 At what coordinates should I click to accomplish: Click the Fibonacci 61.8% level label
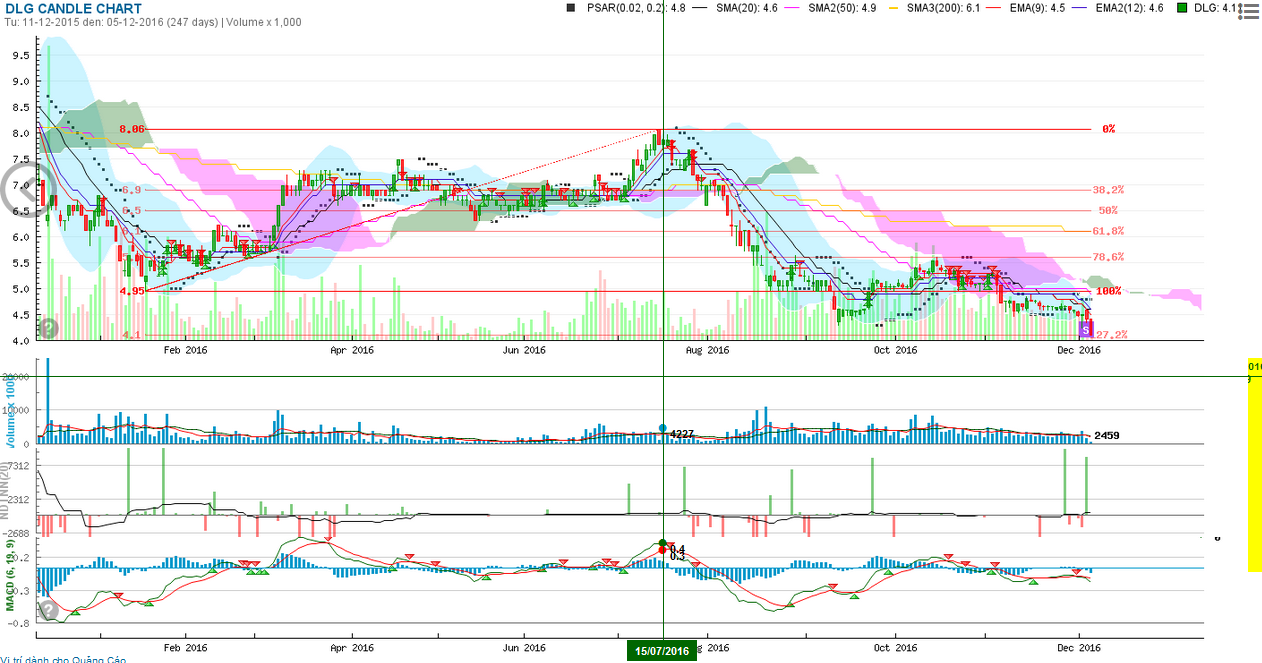(1108, 231)
